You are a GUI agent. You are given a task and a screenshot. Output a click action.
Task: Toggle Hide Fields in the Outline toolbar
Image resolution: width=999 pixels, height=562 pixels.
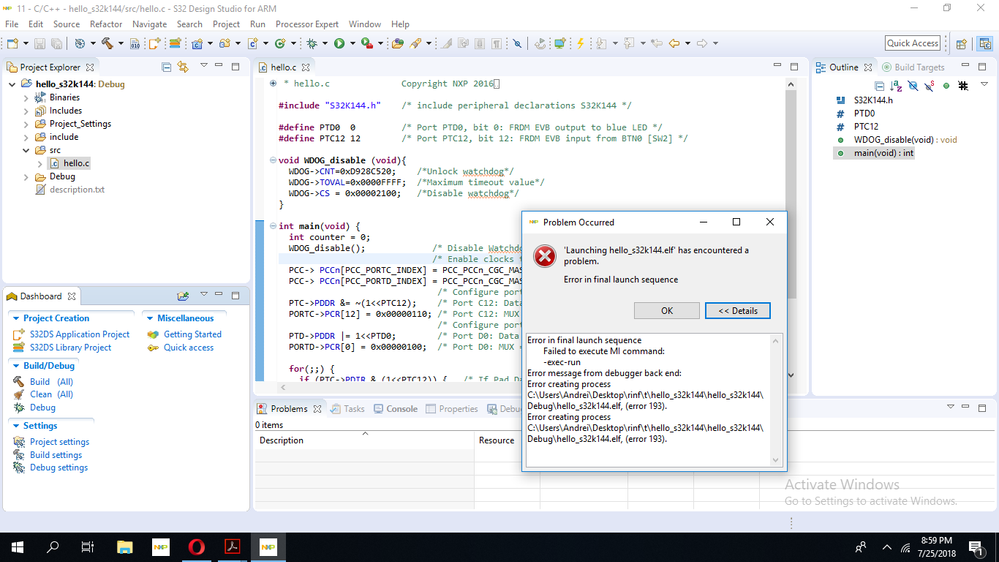(913, 86)
